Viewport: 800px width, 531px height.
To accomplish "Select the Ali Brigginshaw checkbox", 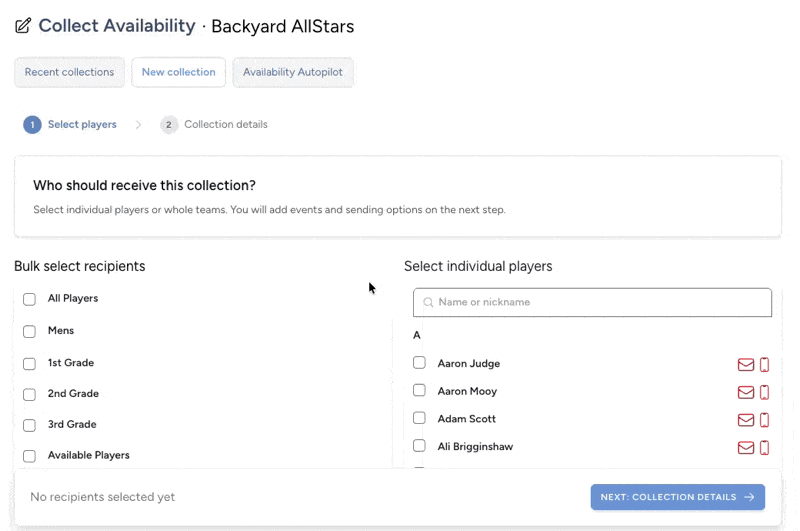I will point(419,445).
